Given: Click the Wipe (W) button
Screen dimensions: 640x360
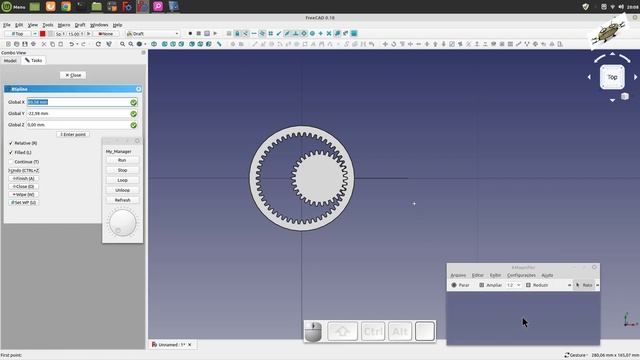Looking at the screenshot, I should click(24, 195).
